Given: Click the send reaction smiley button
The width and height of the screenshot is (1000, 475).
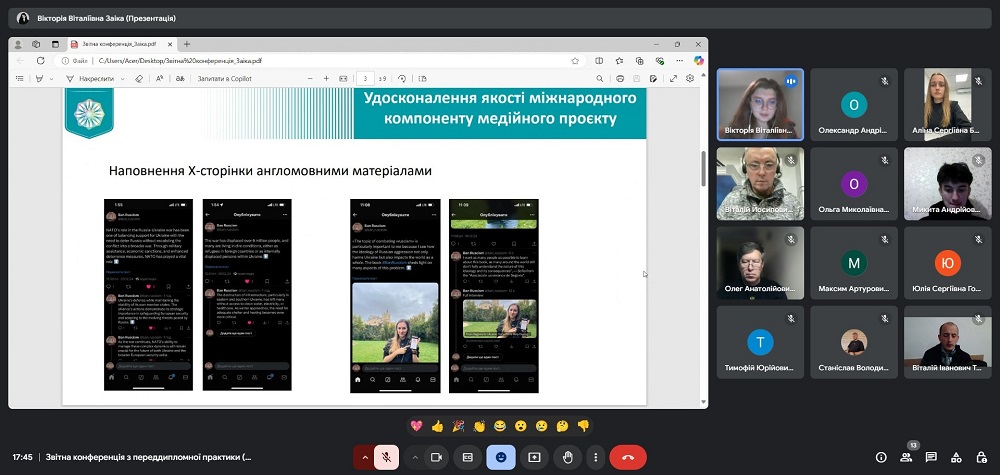Looking at the screenshot, I should pos(500,457).
